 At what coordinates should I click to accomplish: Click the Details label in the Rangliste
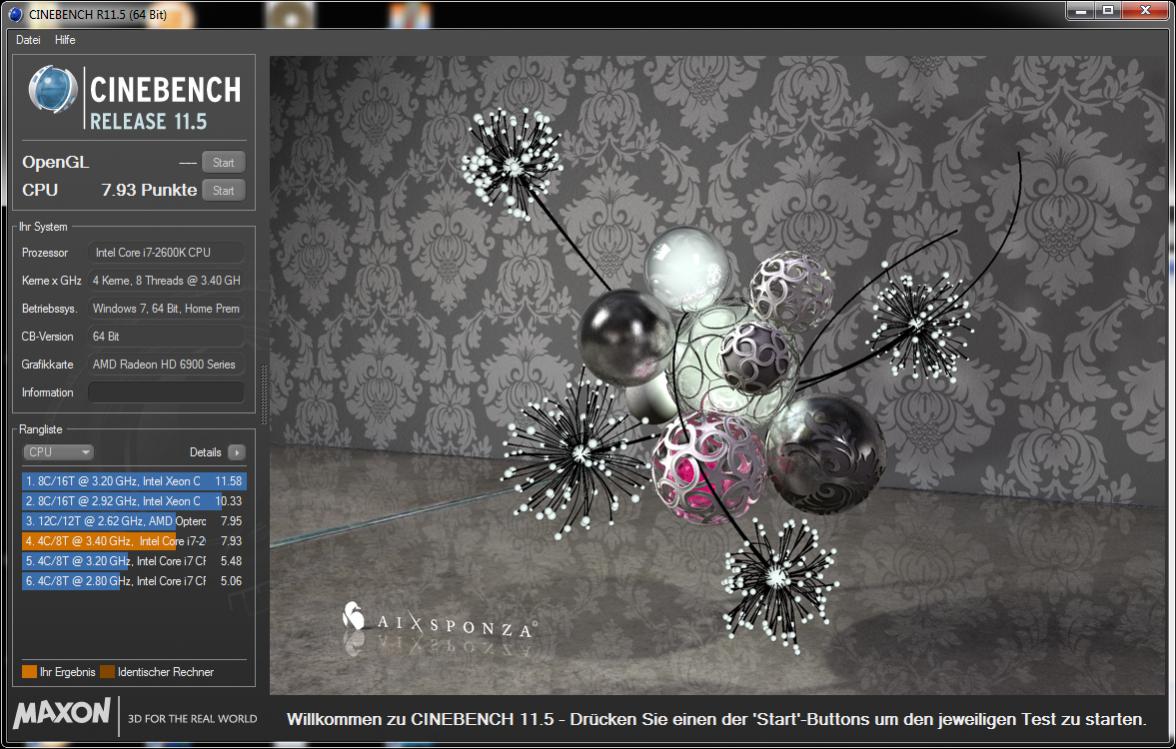205,452
